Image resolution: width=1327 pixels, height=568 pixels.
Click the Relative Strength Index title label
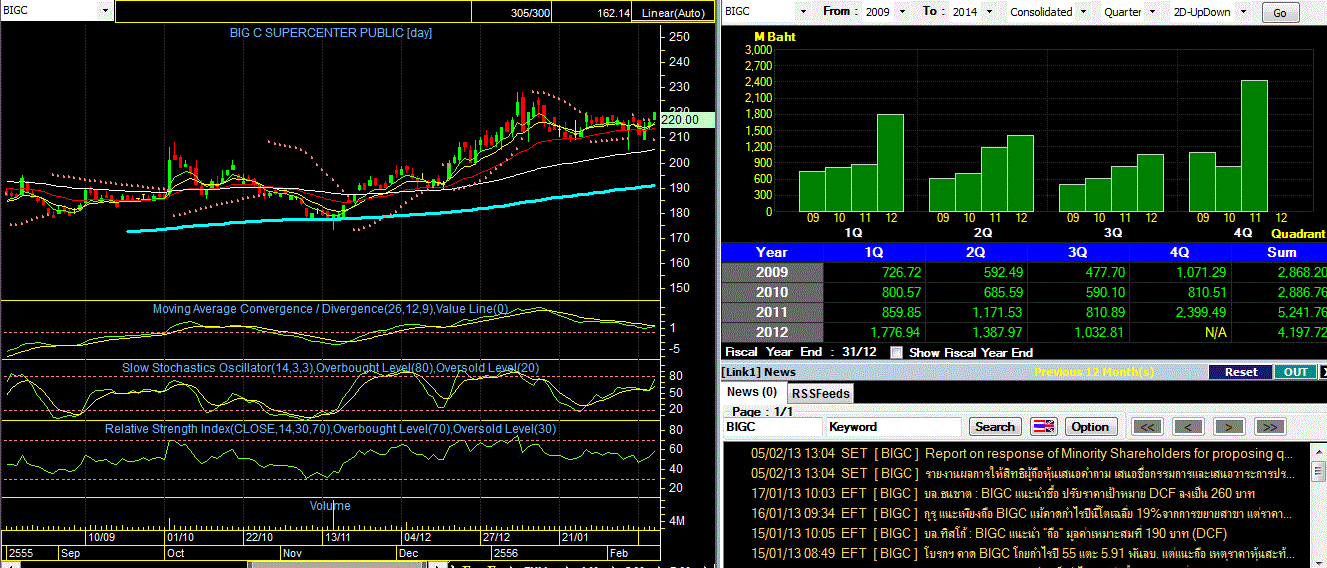[x=330, y=429]
